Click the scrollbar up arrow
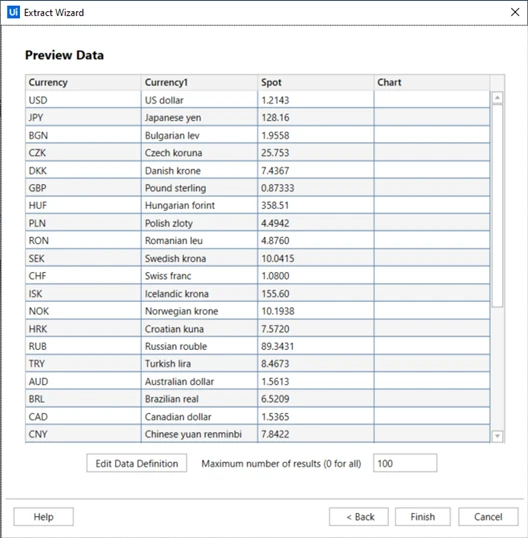 point(497,98)
